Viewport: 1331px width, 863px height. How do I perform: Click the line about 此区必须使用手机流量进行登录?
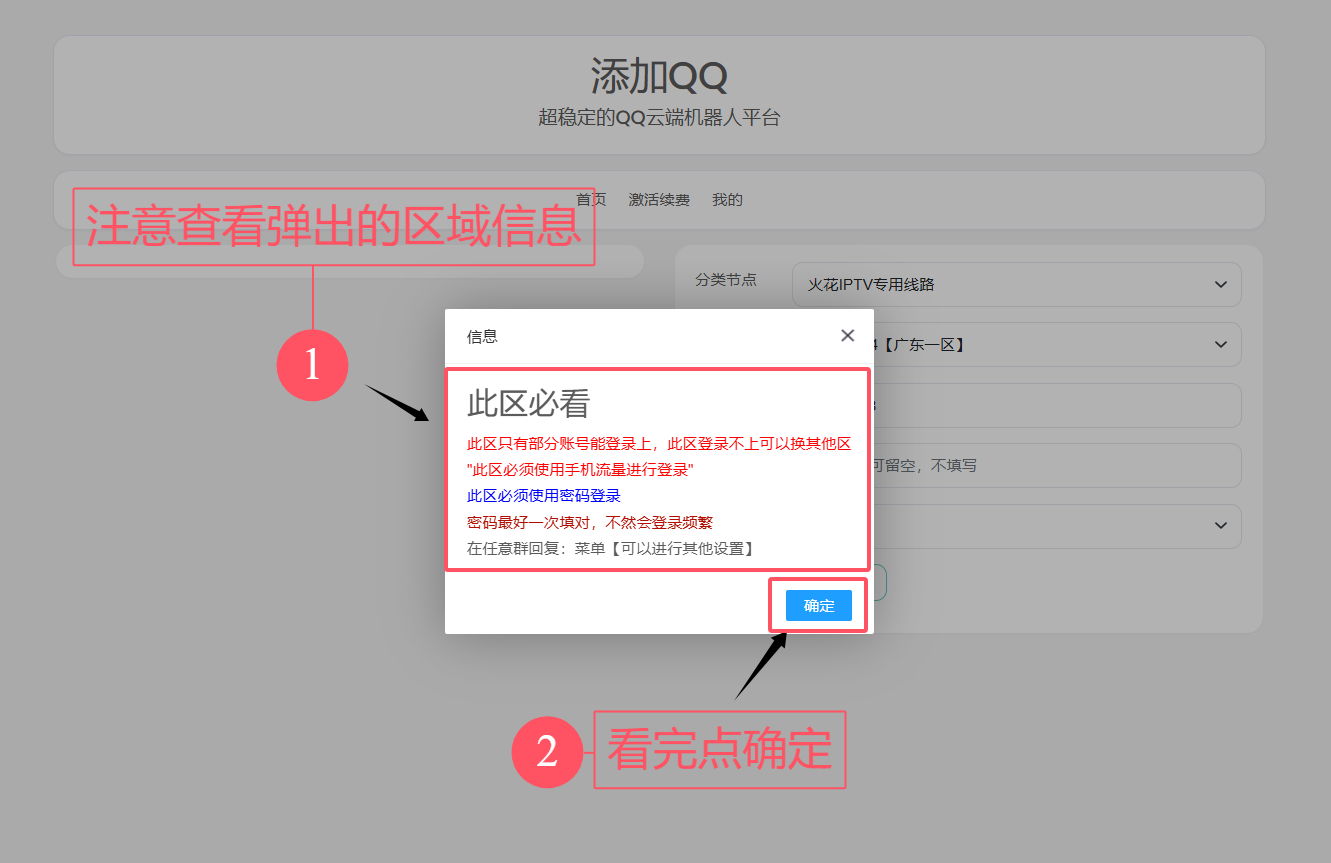[580, 470]
